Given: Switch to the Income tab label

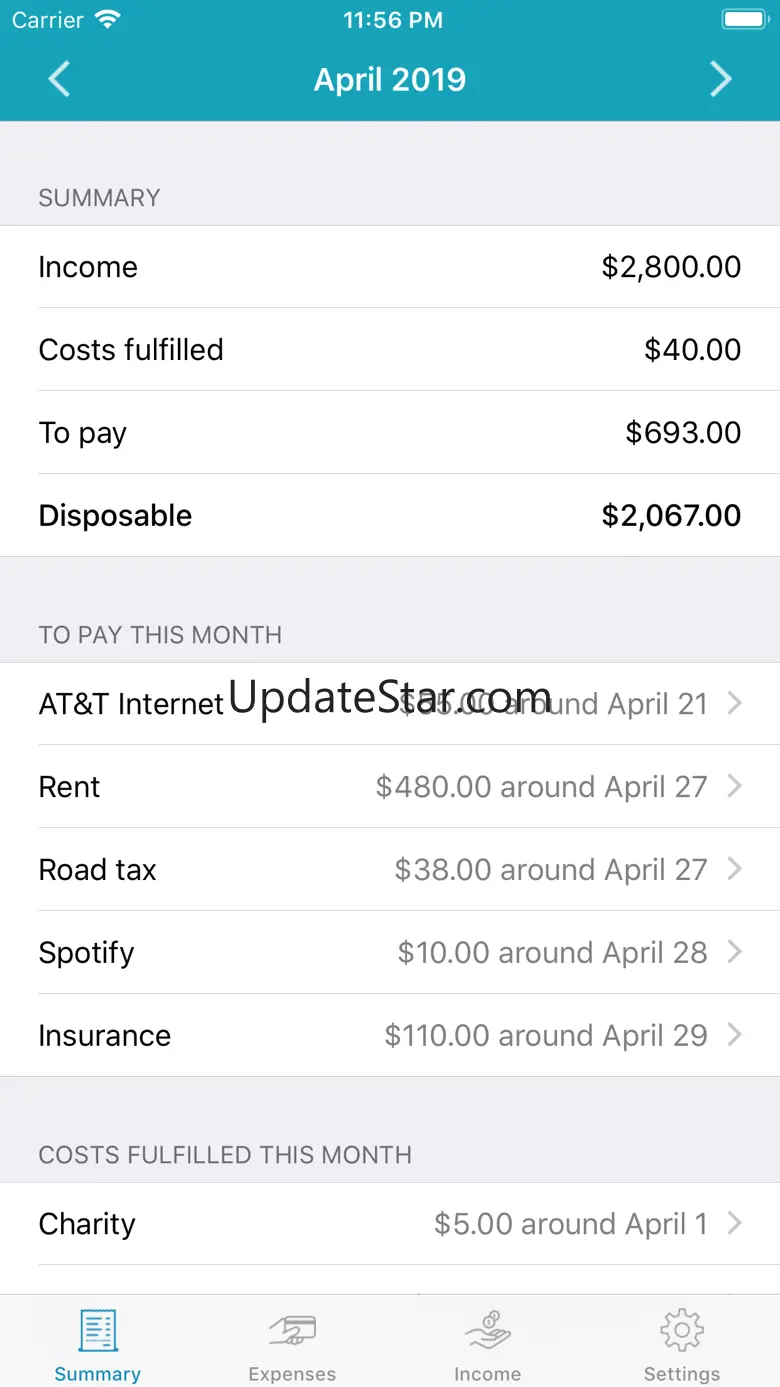Looking at the screenshot, I should coord(487,1374).
